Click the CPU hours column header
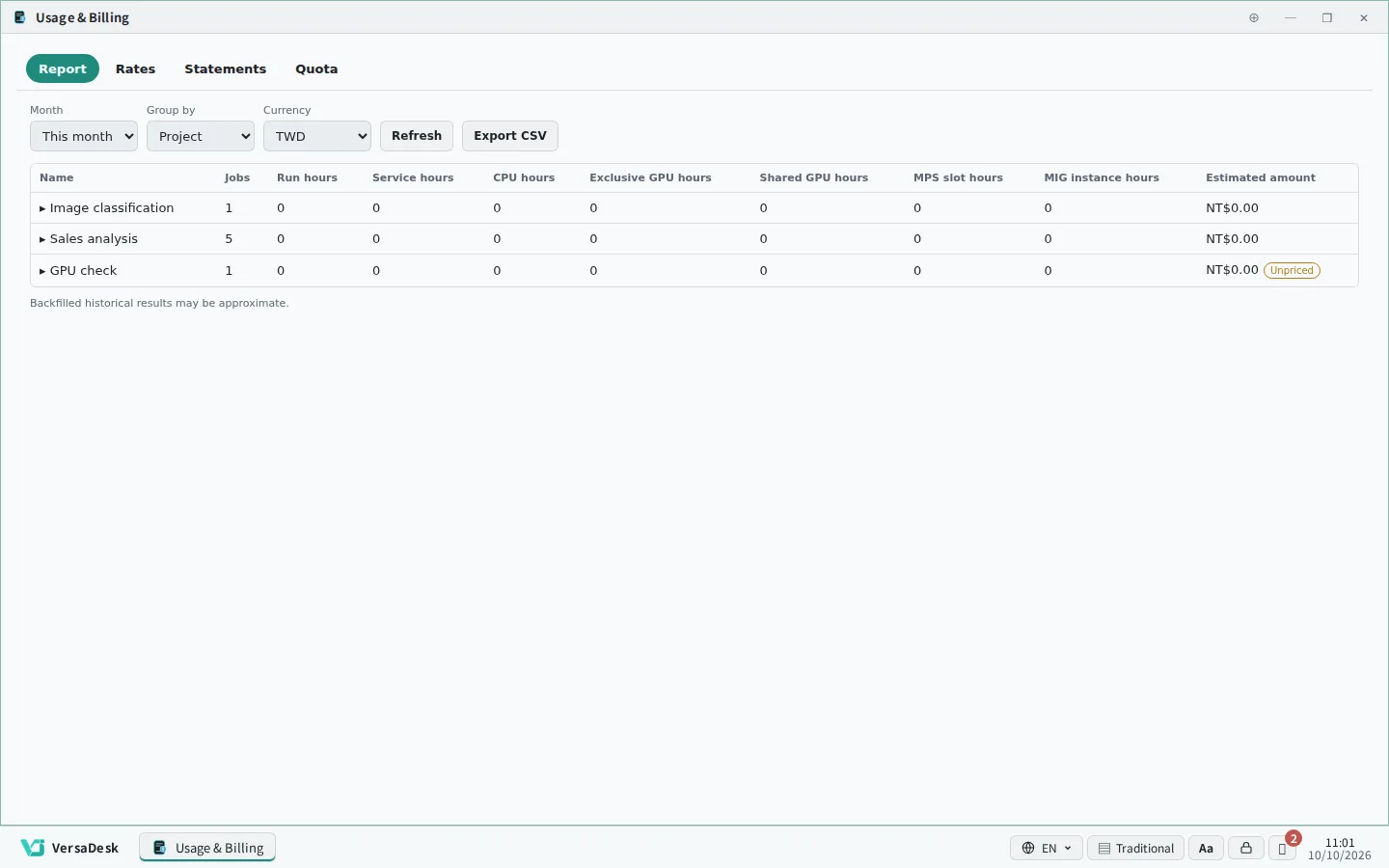The width and height of the screenshot is (1389, 868). [524, 177]
